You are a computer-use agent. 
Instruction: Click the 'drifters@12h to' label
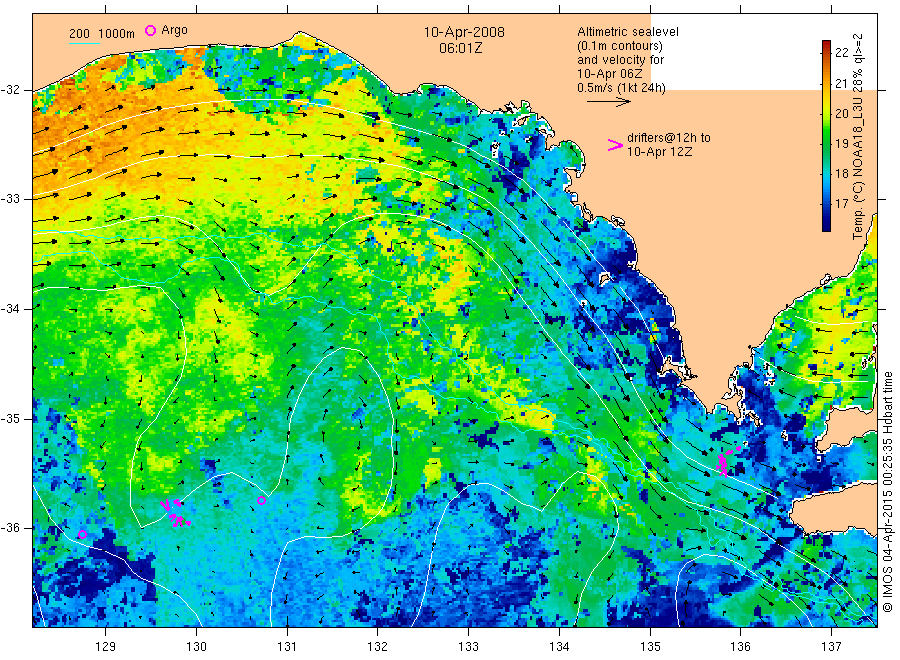coord(669,138)
